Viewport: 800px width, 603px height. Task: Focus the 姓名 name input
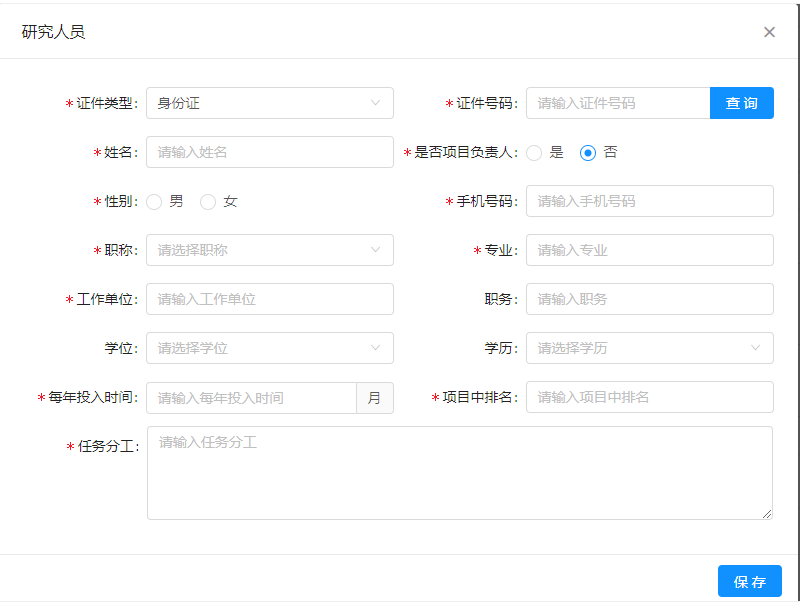[x=270, y=152]
